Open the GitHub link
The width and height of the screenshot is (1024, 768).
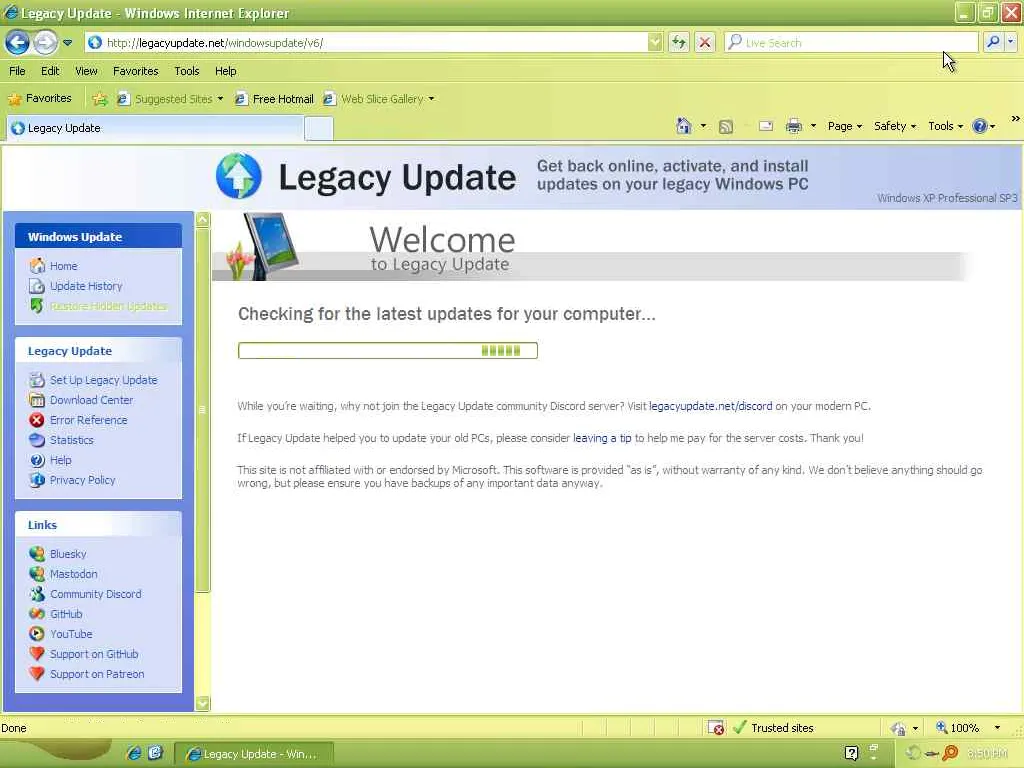(66, 614)
